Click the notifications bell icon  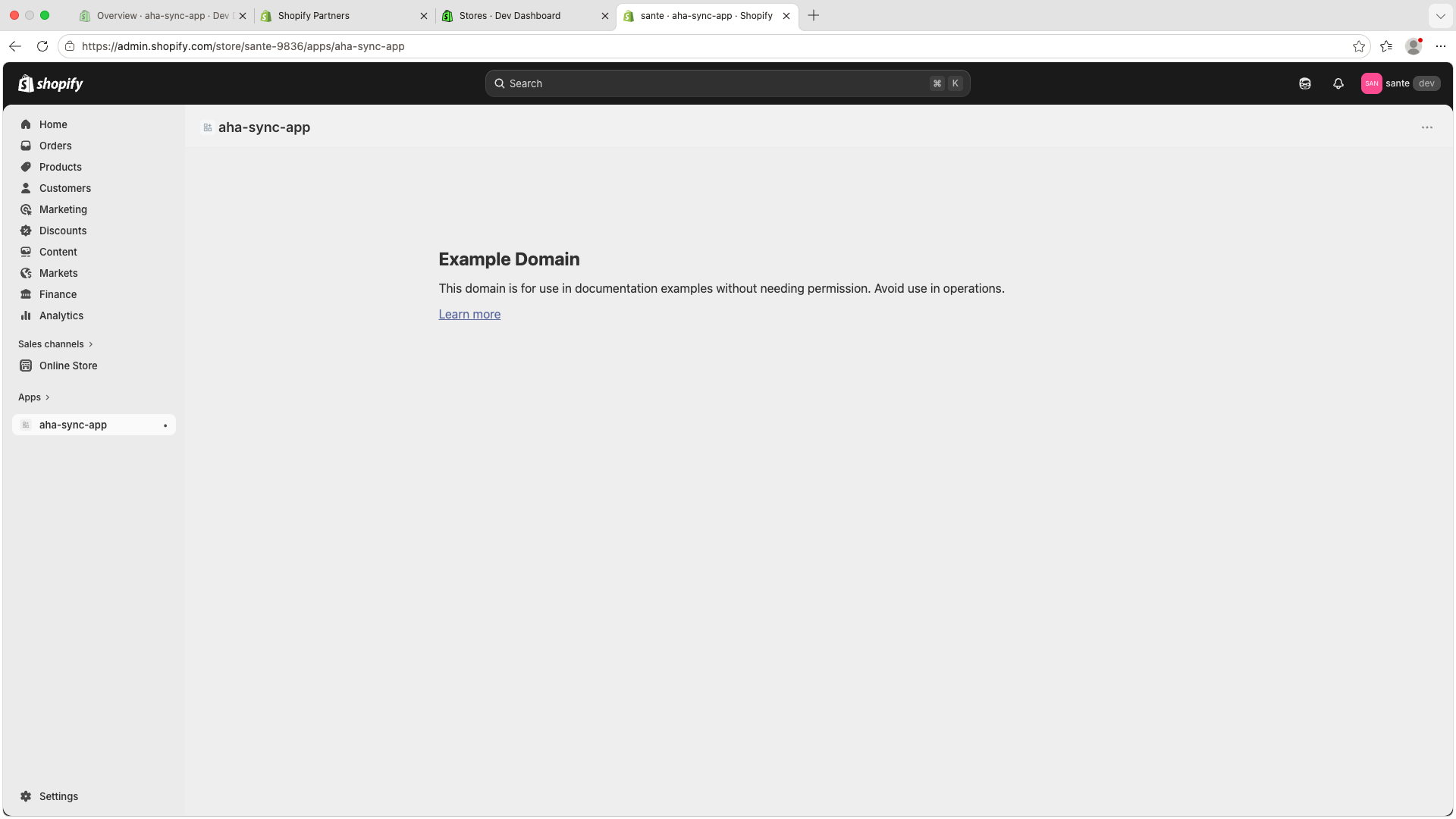click(1338, 83)
